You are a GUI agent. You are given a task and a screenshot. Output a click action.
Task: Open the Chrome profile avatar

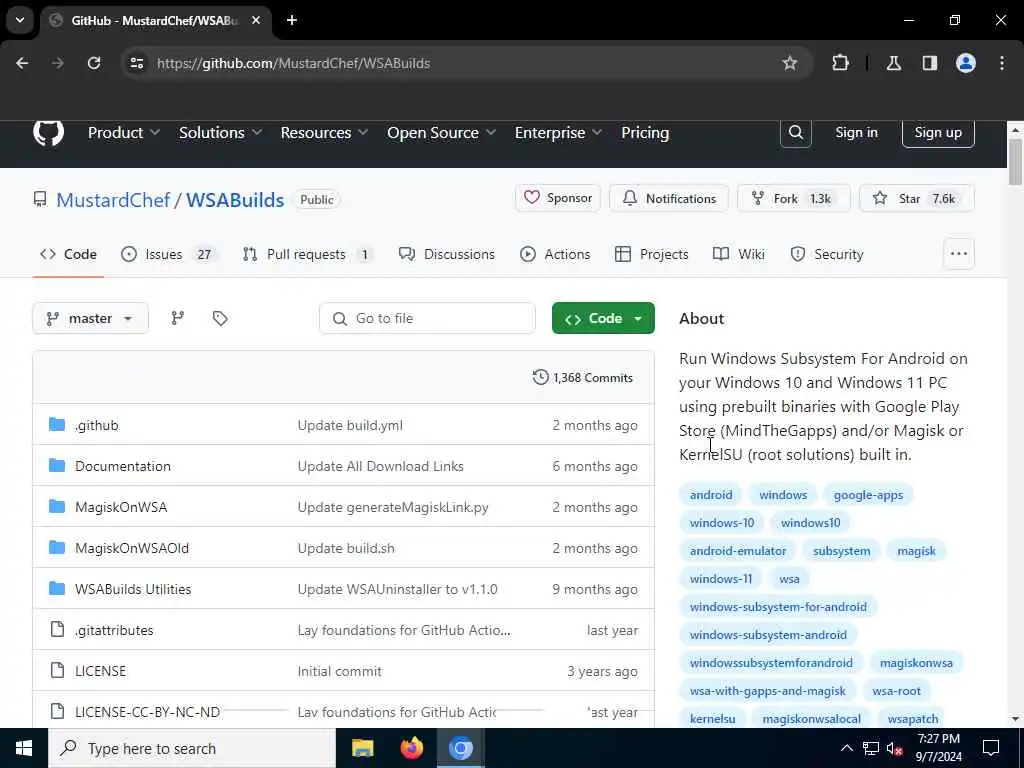tap(966, 63)
